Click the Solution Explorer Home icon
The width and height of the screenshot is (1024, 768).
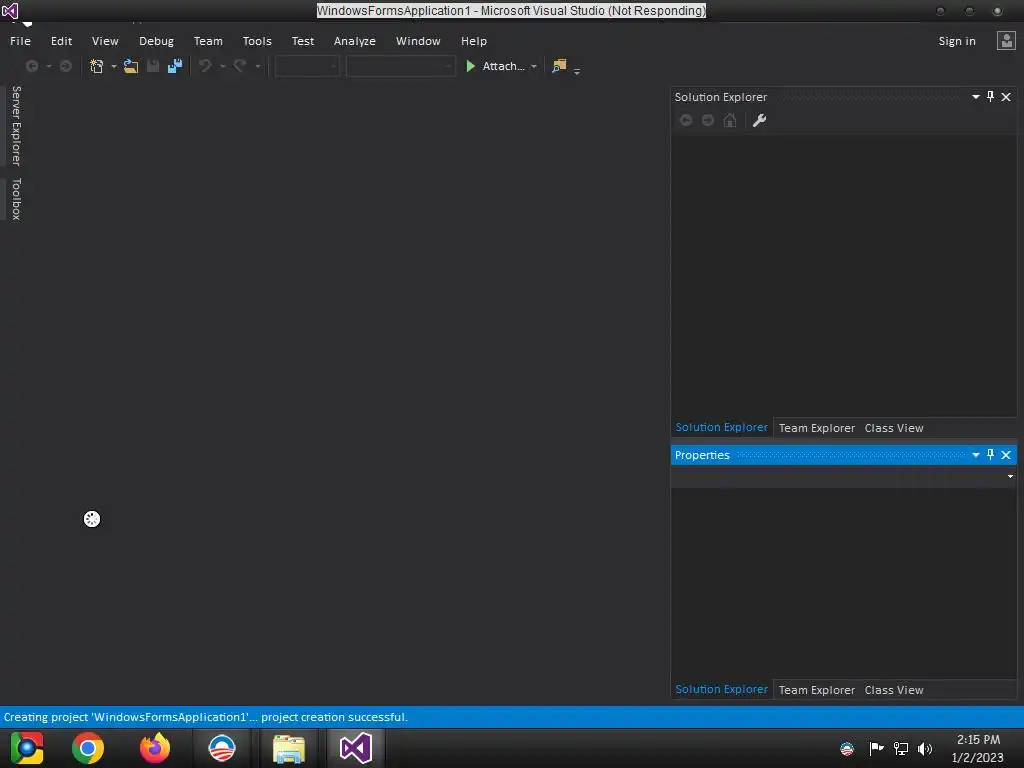[730, 120]
